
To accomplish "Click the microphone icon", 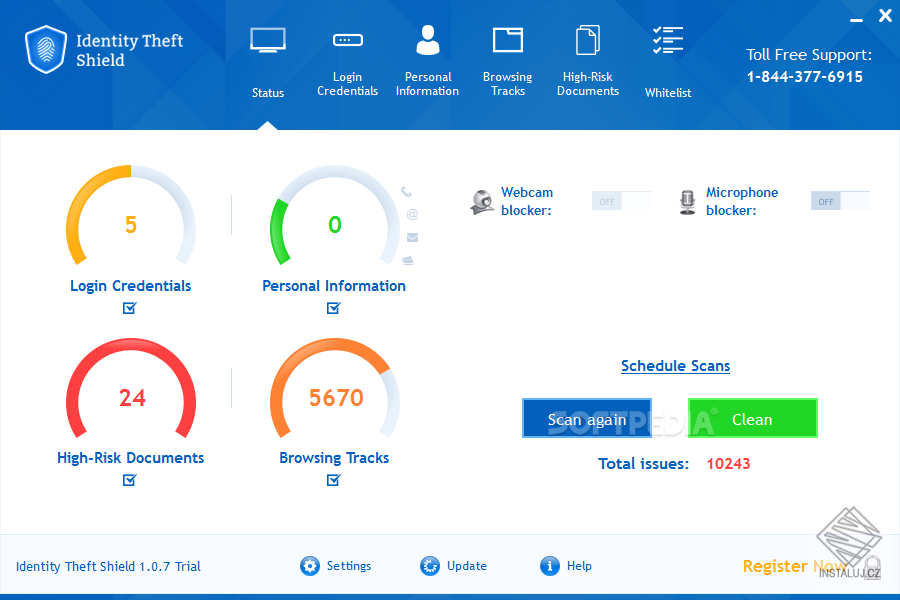I will [687, 202].
